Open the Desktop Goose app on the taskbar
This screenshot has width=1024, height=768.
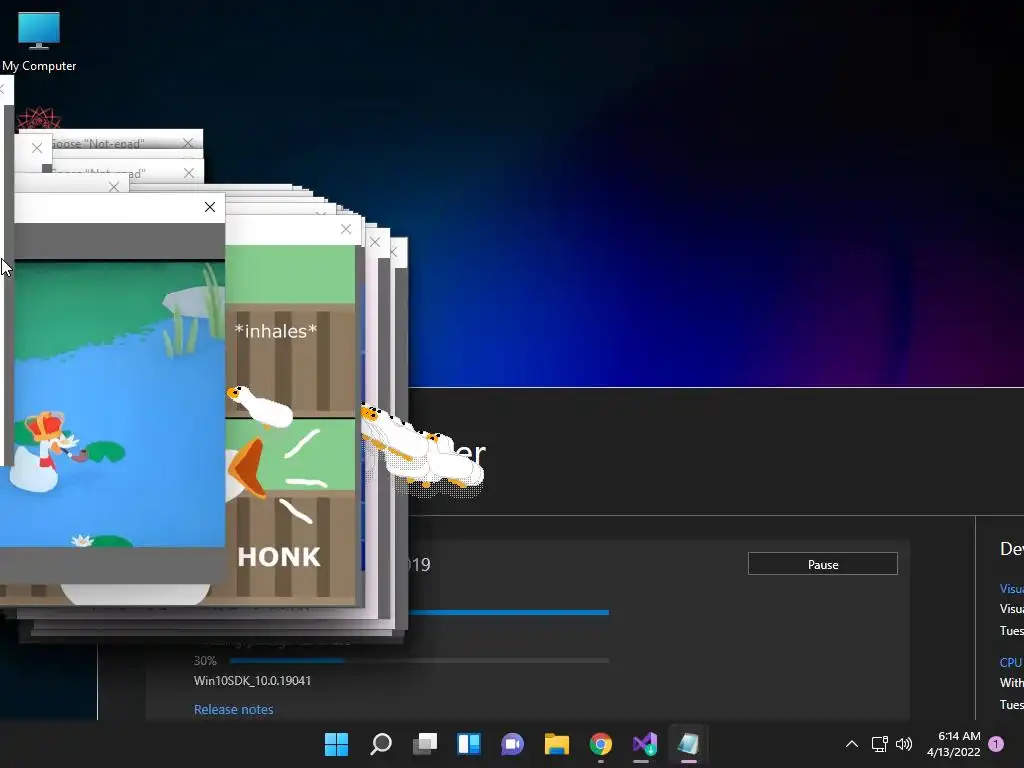tap(688, 743)
